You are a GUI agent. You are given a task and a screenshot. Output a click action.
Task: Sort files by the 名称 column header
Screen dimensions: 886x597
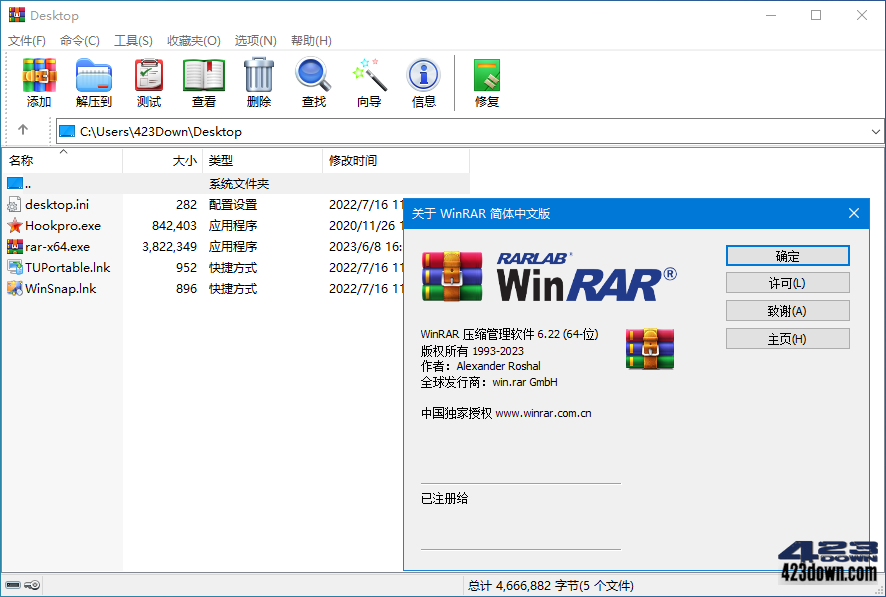(23, 160)
